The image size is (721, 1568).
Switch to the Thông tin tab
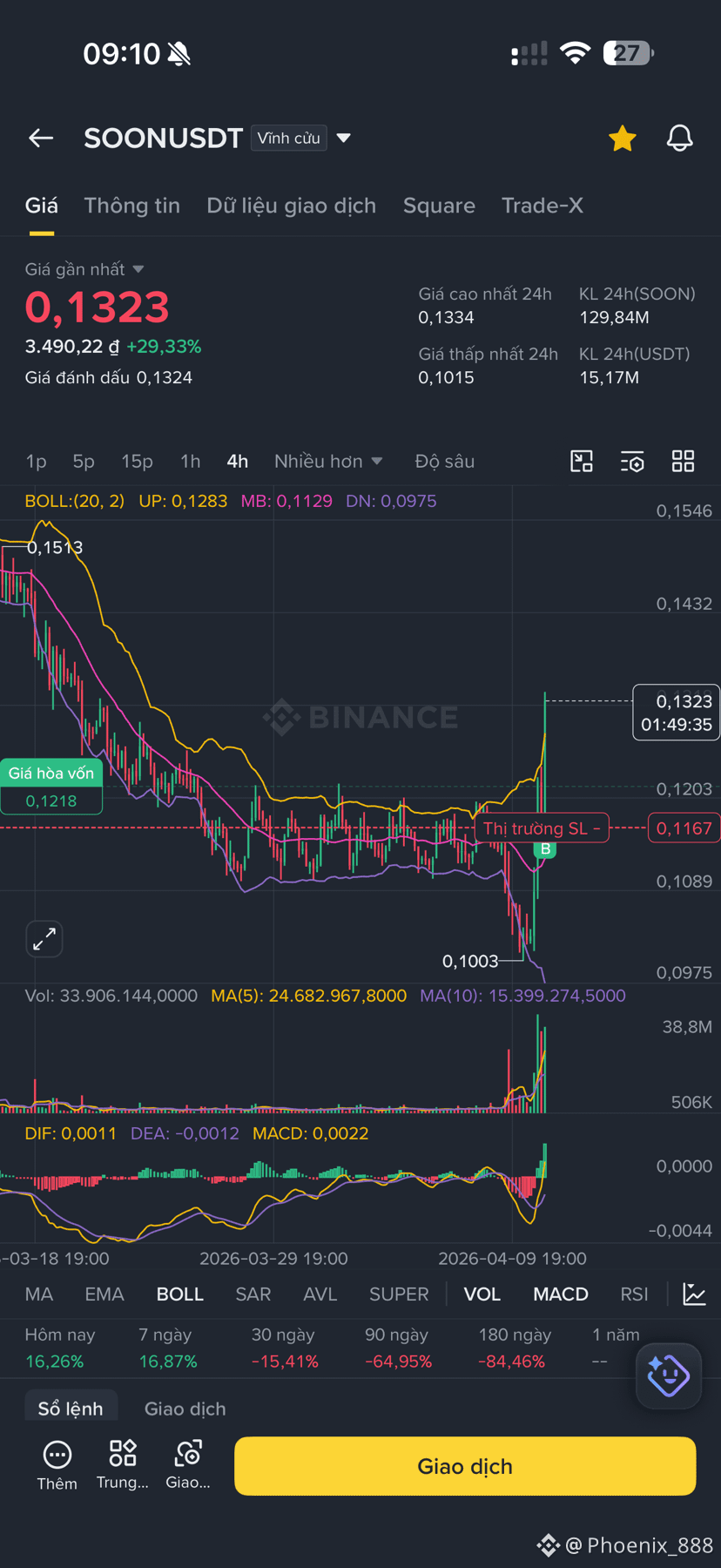click(132, 206)
